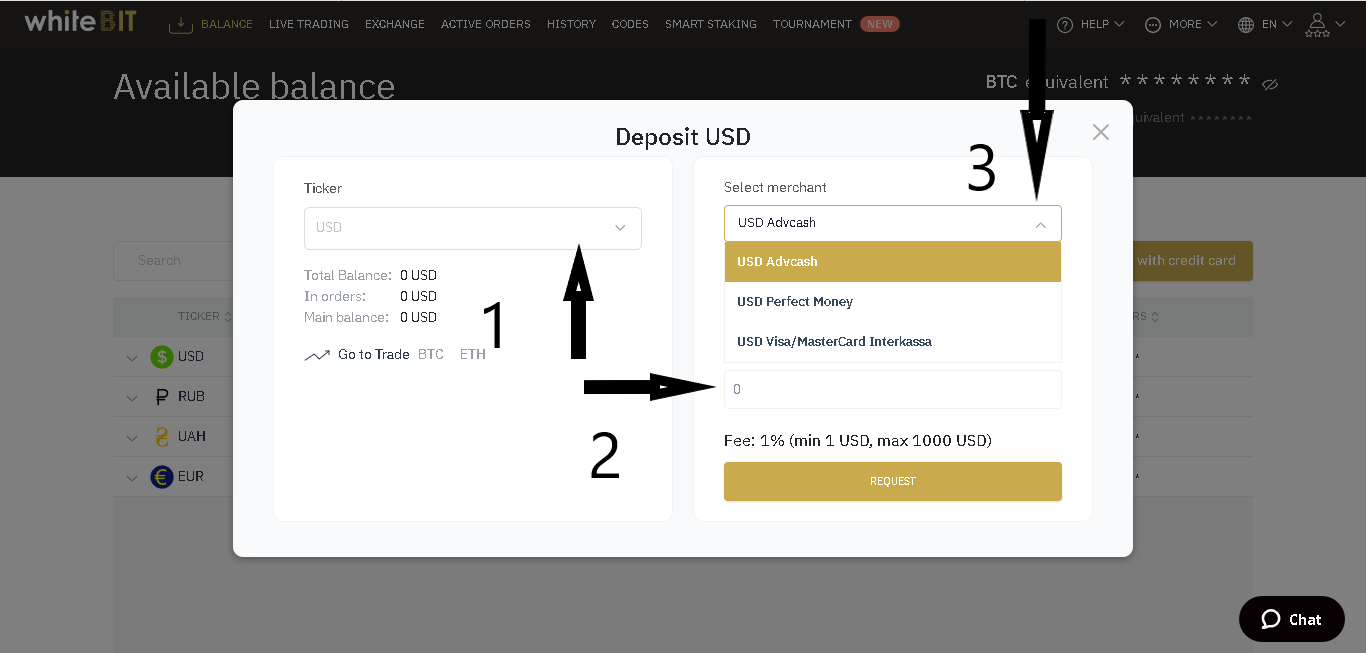The width and height of the screenshot is (1366, 653).
Task: Open the Exchange page
Action: click(395, 24)
